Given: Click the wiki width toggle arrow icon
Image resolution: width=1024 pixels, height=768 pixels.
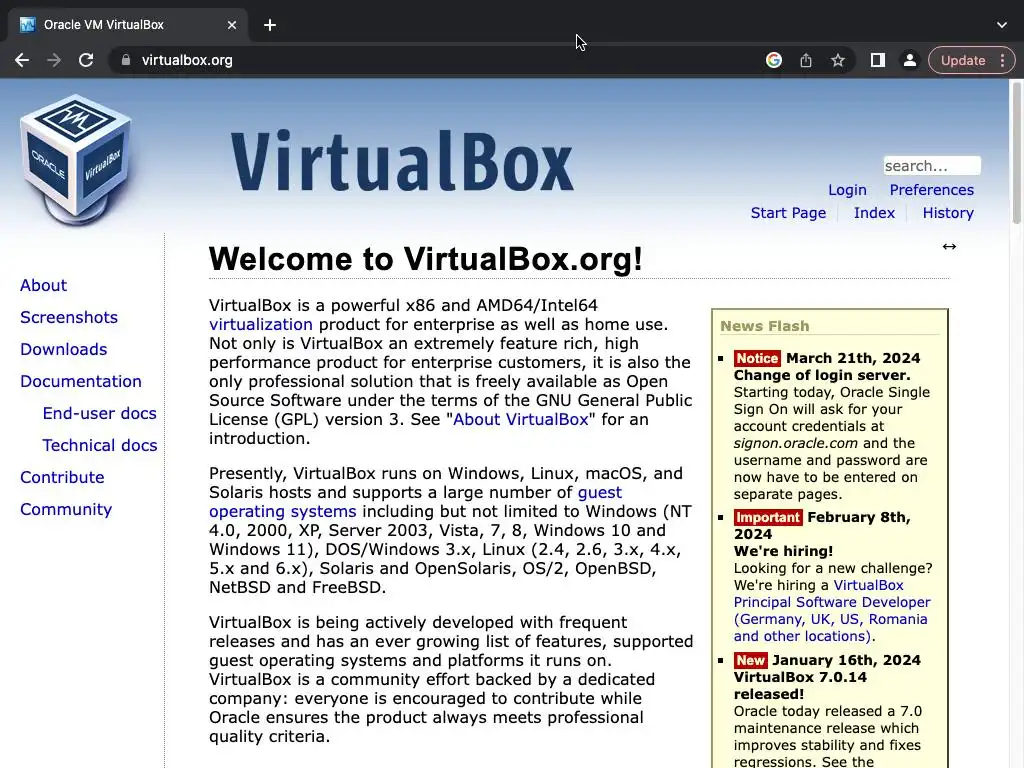Looking at the screenshot, I should point(949,246).
